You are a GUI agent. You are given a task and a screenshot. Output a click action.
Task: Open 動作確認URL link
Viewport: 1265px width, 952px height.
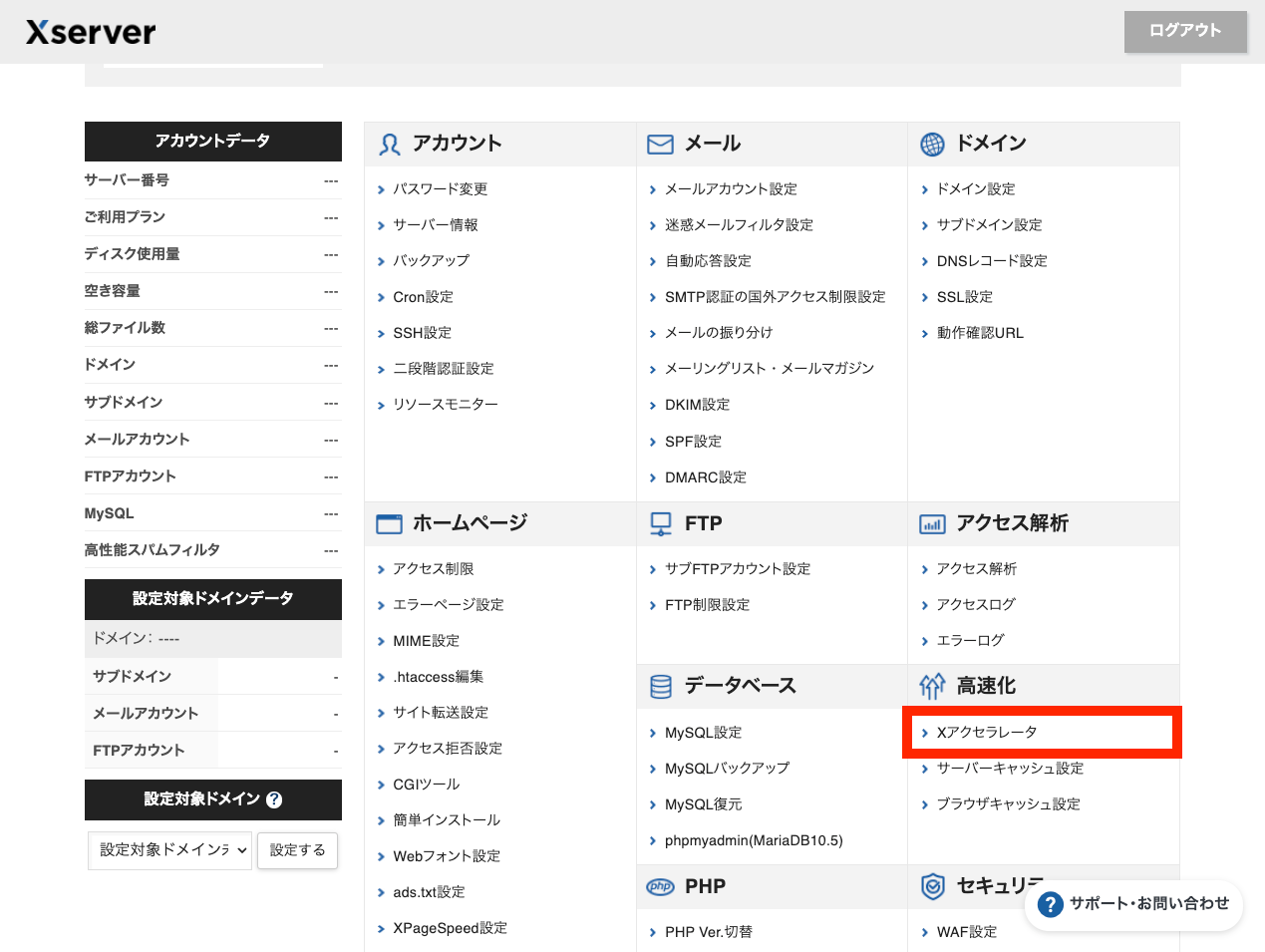[980, 332]
